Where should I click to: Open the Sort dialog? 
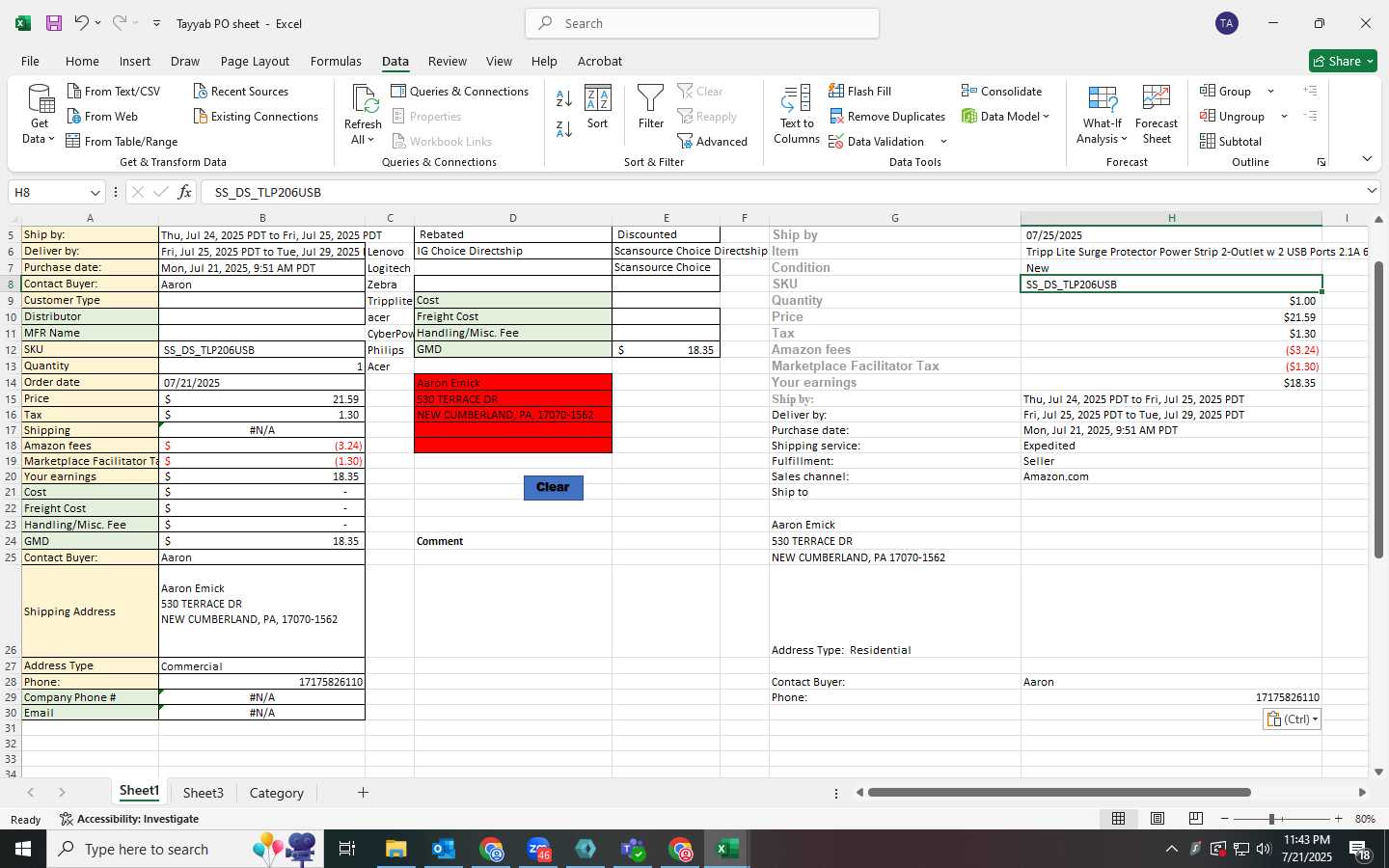(598, 107)
